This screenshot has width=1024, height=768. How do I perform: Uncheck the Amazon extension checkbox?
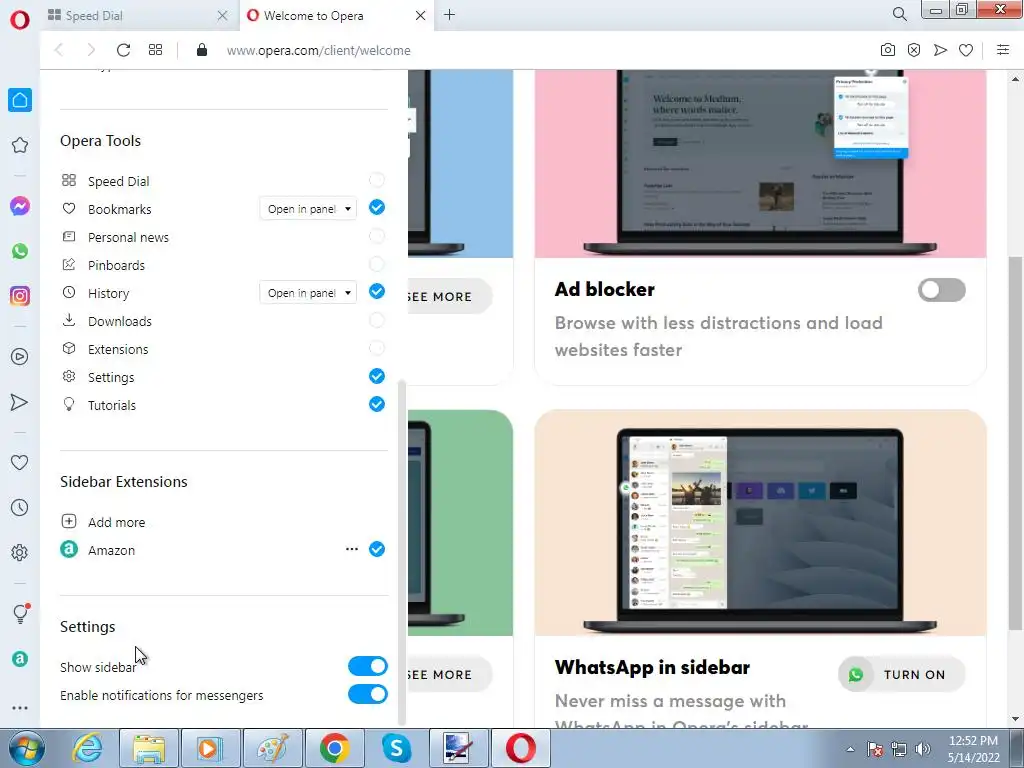pos(377,549)
